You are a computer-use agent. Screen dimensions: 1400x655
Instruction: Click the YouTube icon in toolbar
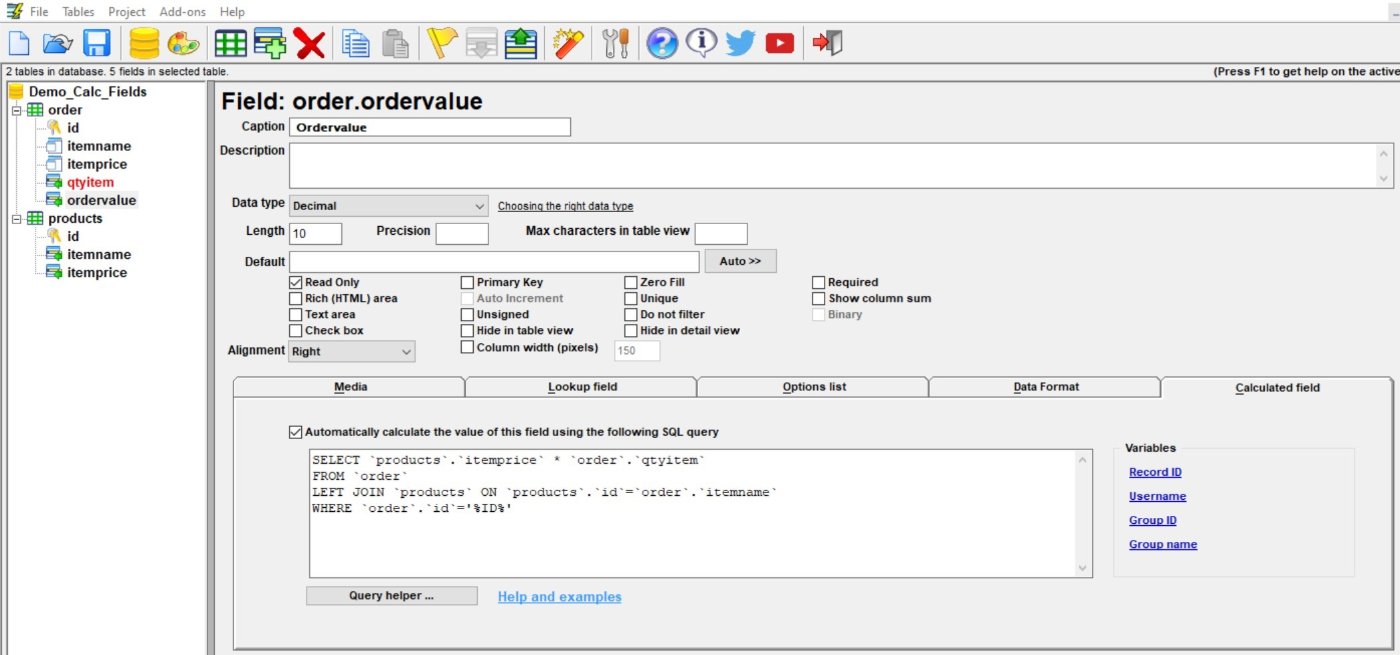(x=780, y=43)
